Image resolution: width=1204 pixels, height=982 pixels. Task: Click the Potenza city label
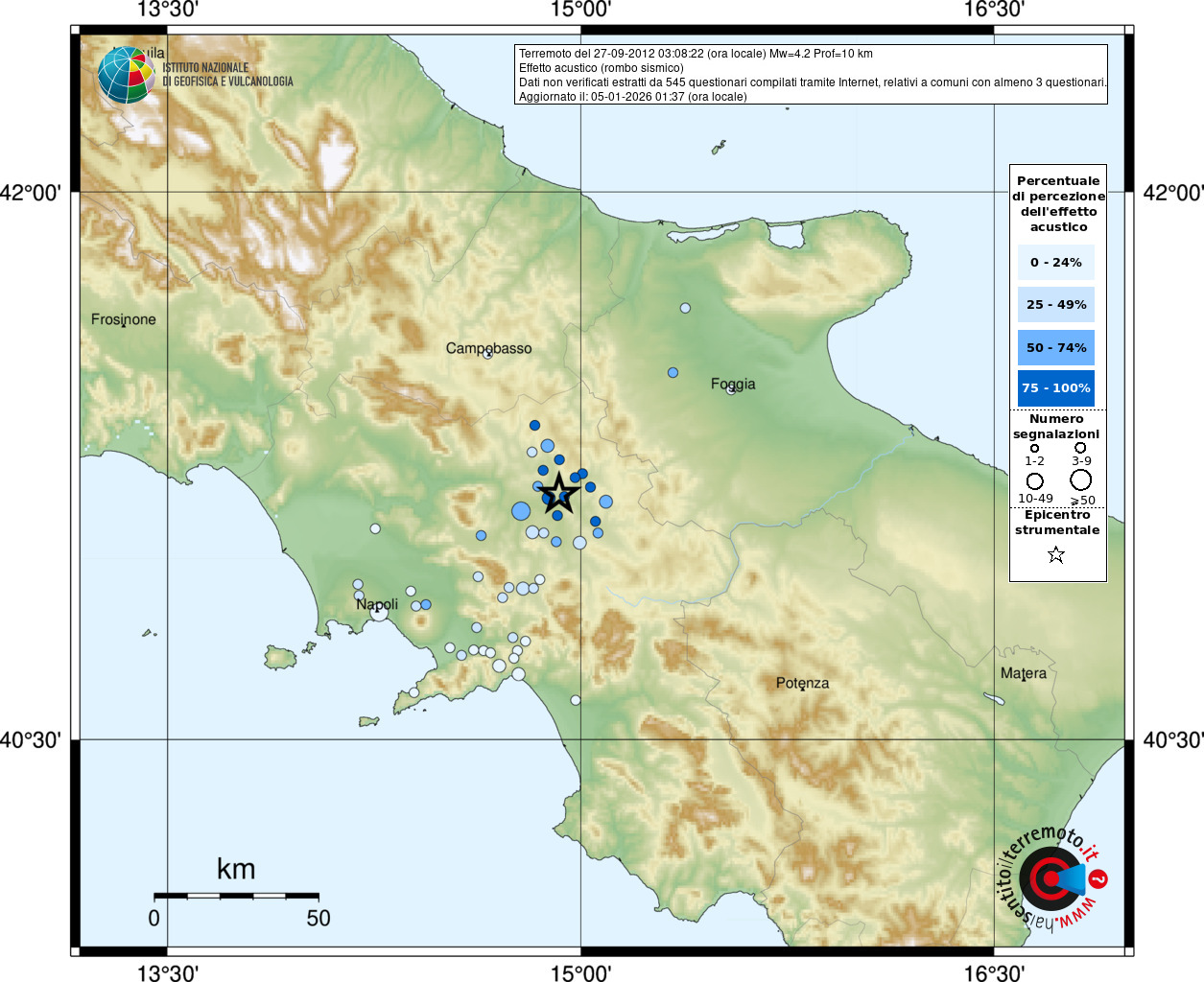coord(802,683)
